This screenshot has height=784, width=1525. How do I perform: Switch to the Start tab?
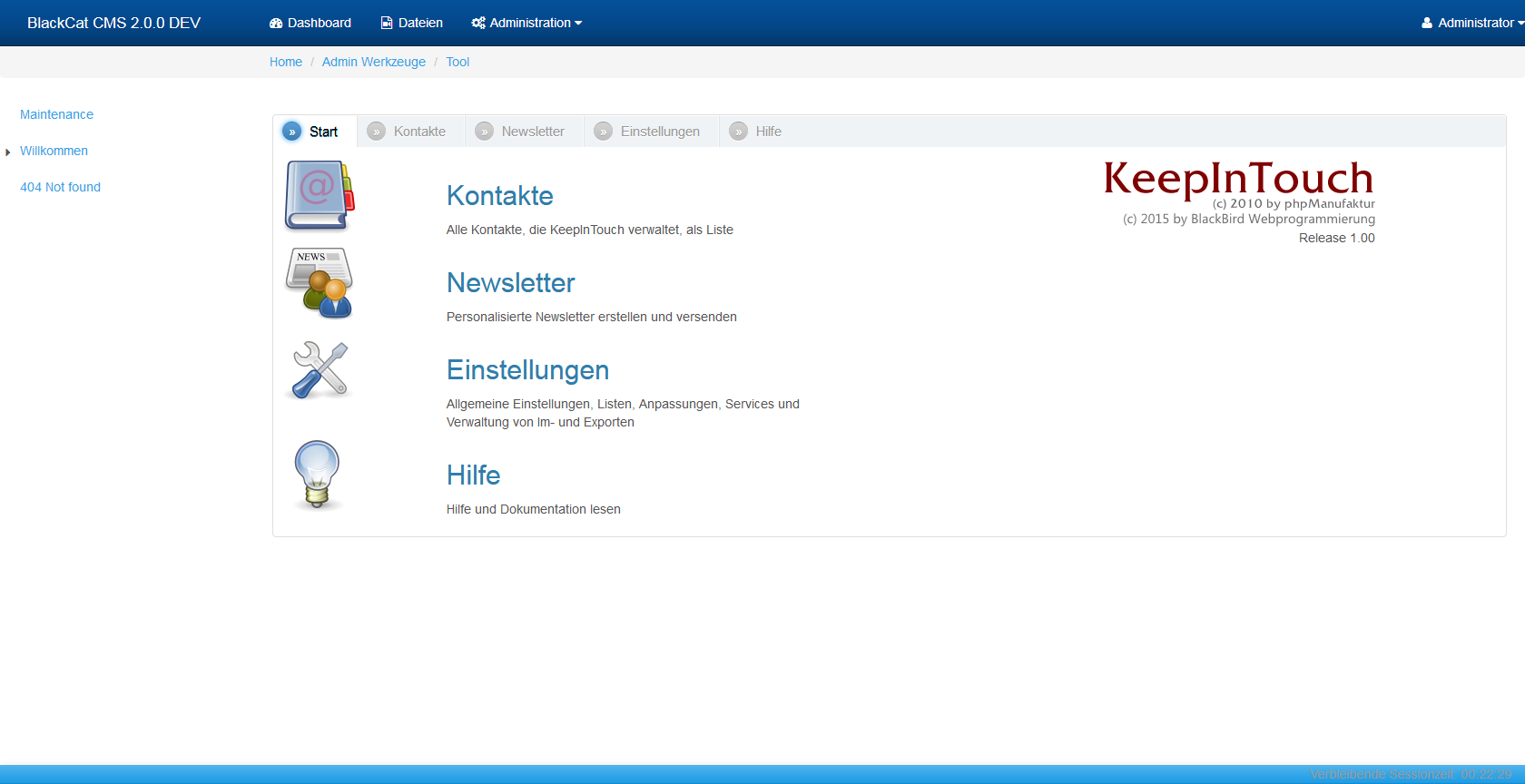click(315, 132)
